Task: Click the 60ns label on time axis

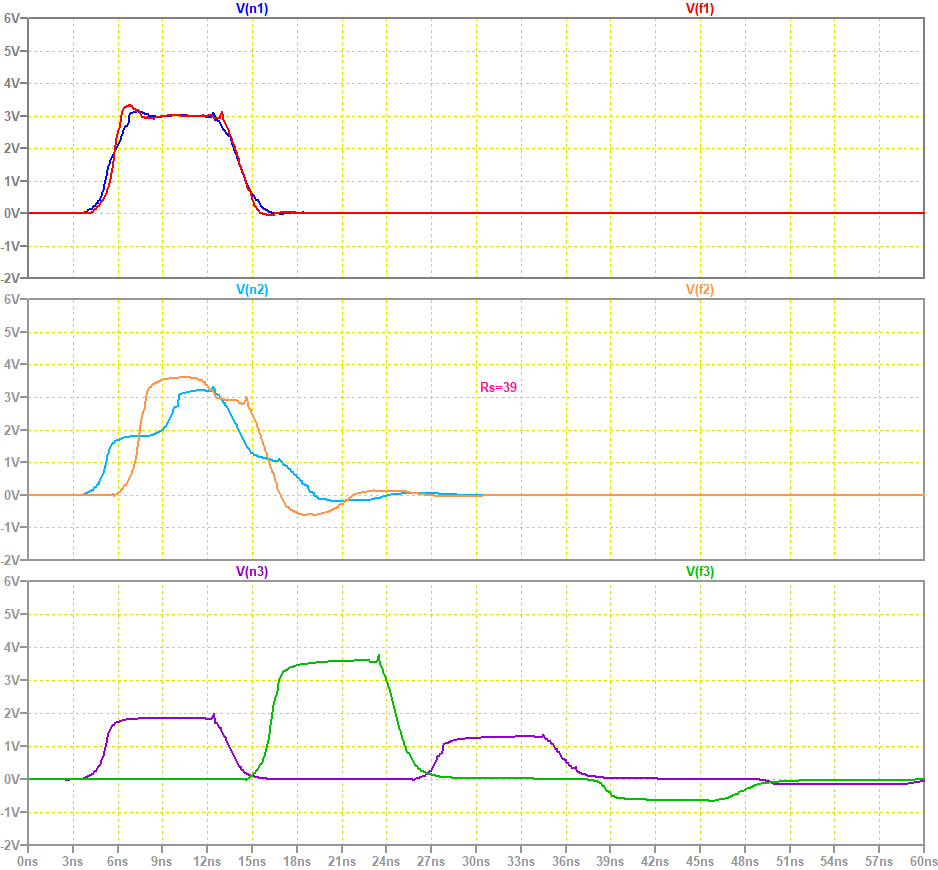Action: [923, 860]
